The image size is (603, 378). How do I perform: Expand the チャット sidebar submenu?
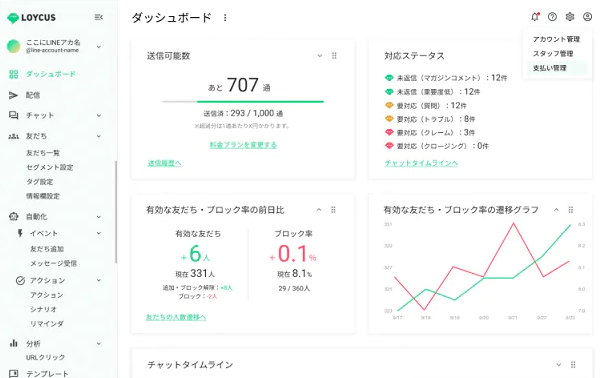pos(99,115)
